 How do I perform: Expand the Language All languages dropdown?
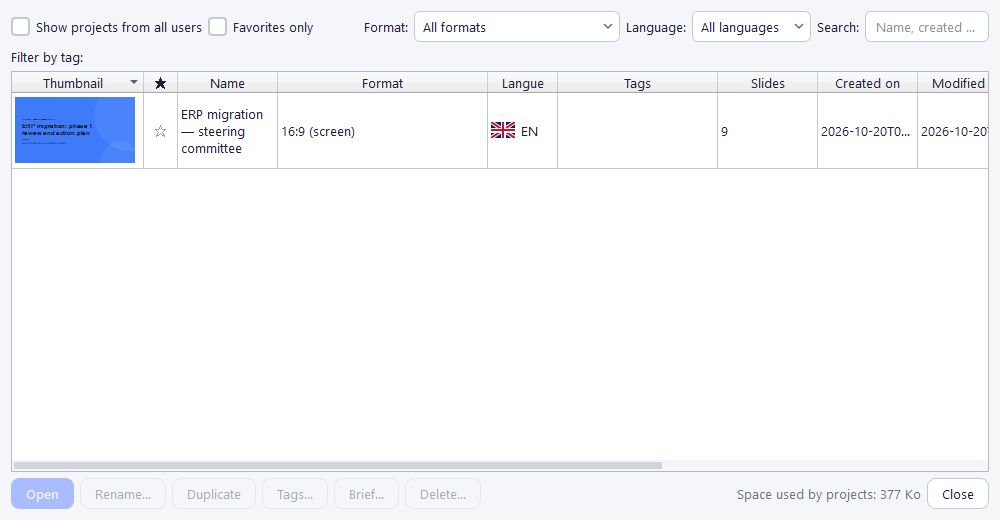point(751,27)
